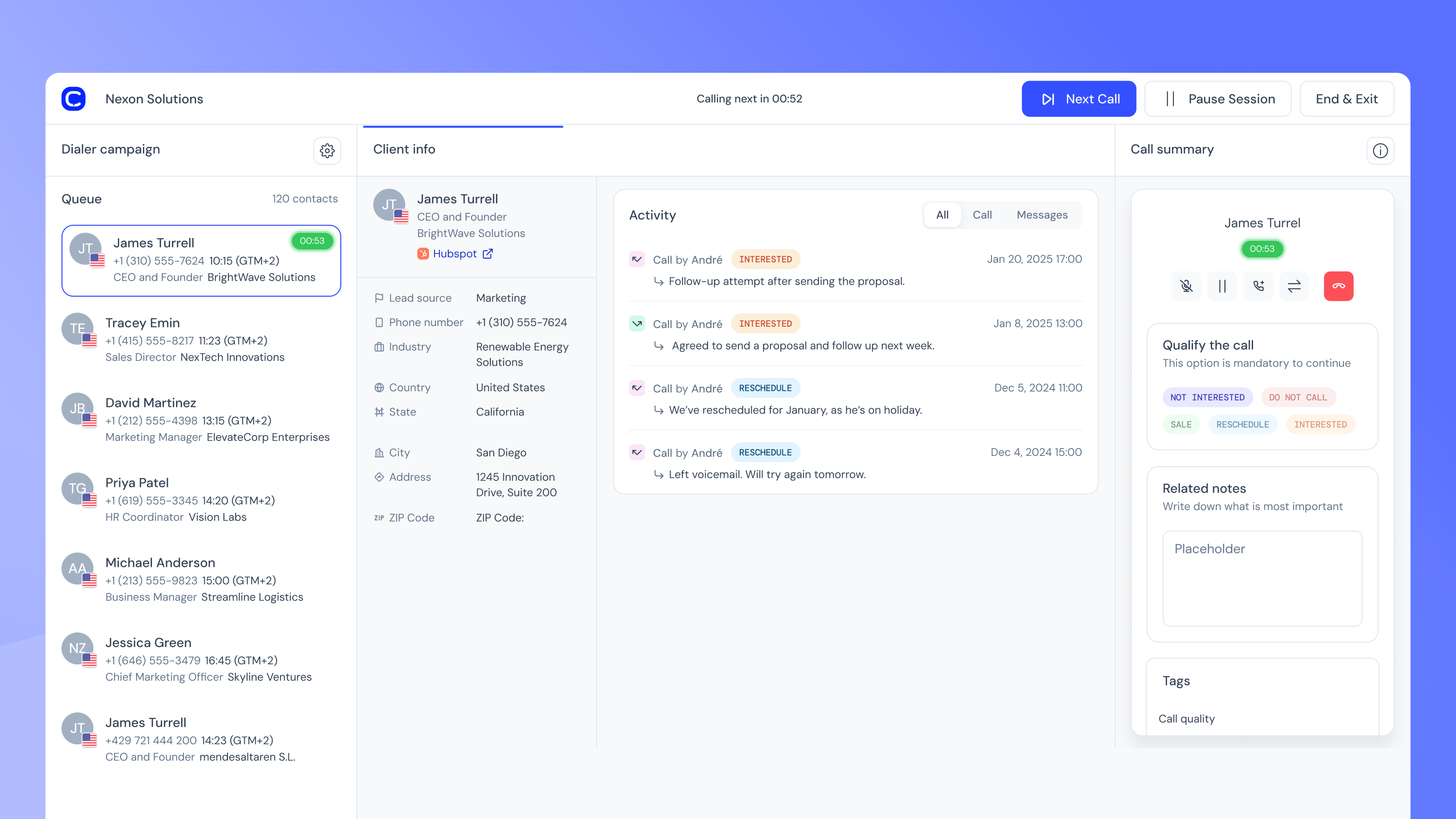This screenshot has width=1456, height=819.
Task: Switch to the Messages tab in Activity
Action: tap(1041, 215)
